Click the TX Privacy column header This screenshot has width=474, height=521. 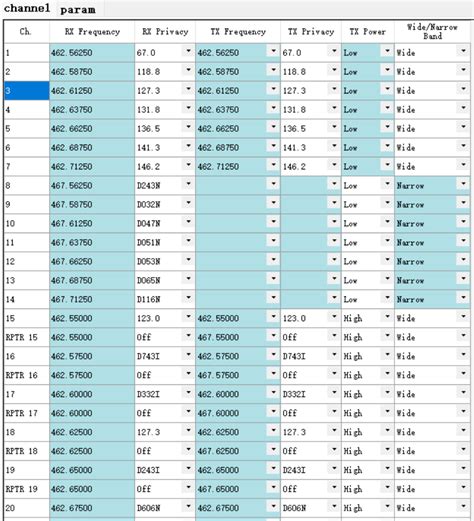[311, 32]
